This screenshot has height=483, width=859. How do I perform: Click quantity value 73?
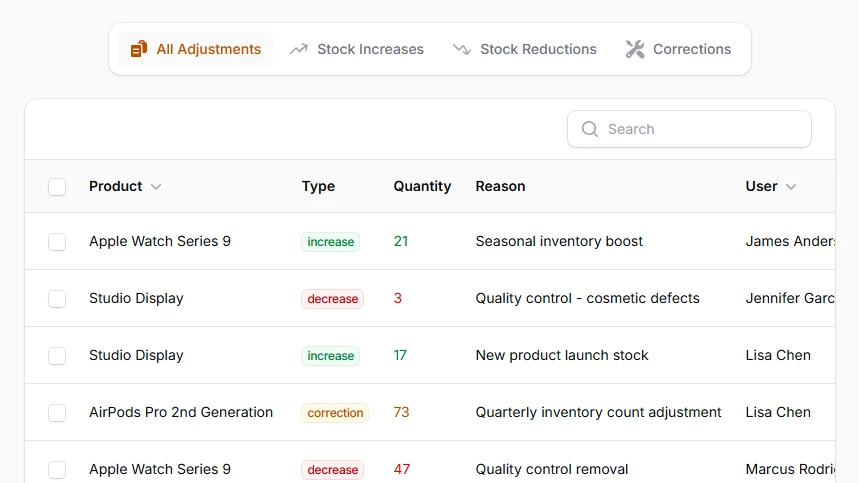pos(402,412)
